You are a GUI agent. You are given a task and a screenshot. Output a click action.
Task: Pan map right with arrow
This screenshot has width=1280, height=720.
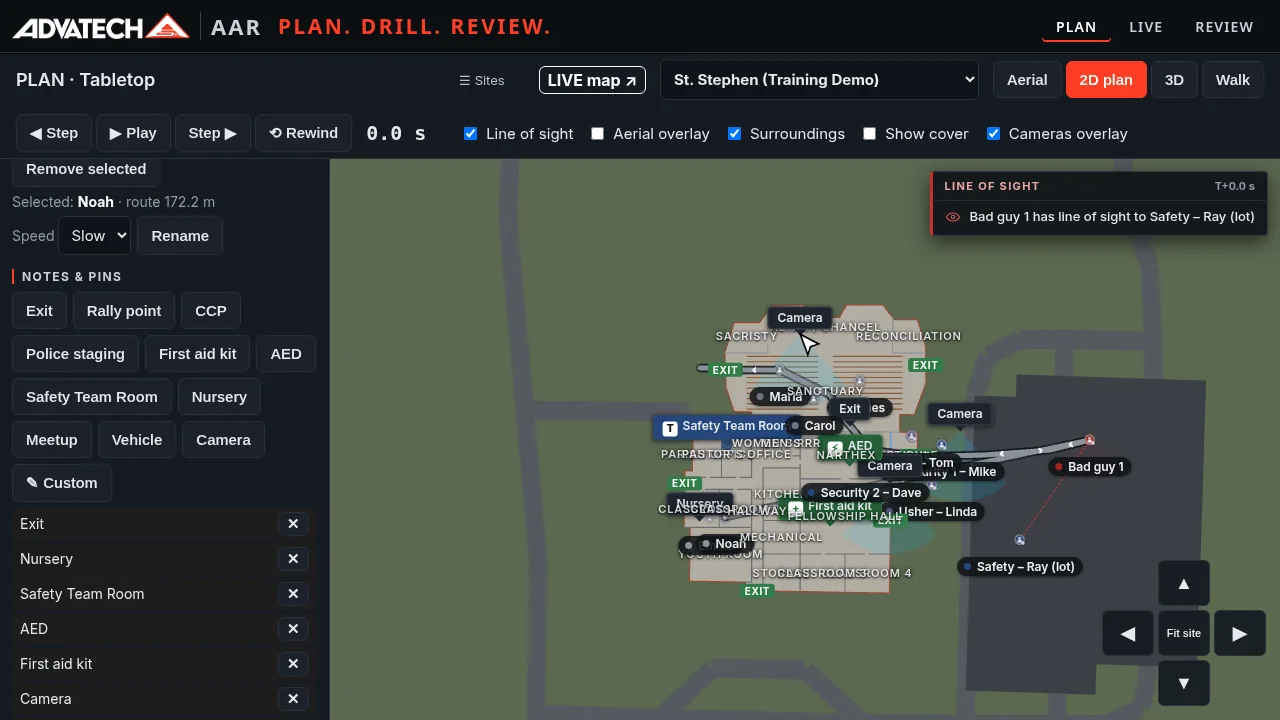pyautogui.click(x=1239, y=633)
